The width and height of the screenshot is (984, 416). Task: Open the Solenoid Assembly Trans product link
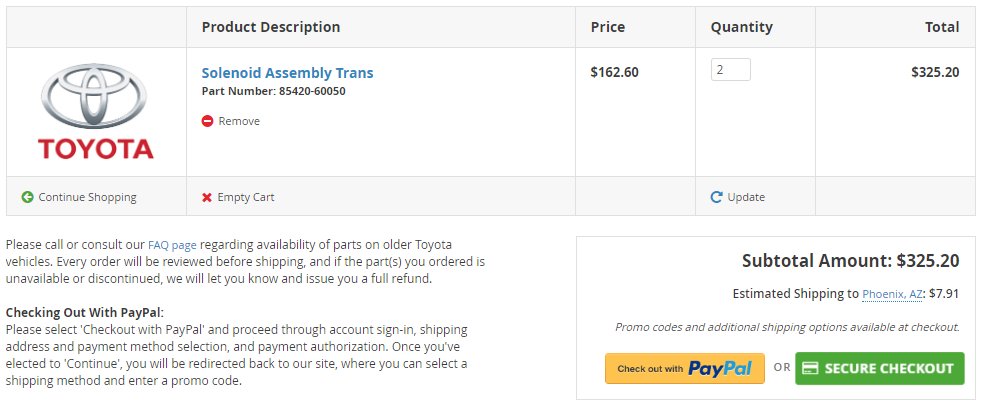click(x=287, y=73)
